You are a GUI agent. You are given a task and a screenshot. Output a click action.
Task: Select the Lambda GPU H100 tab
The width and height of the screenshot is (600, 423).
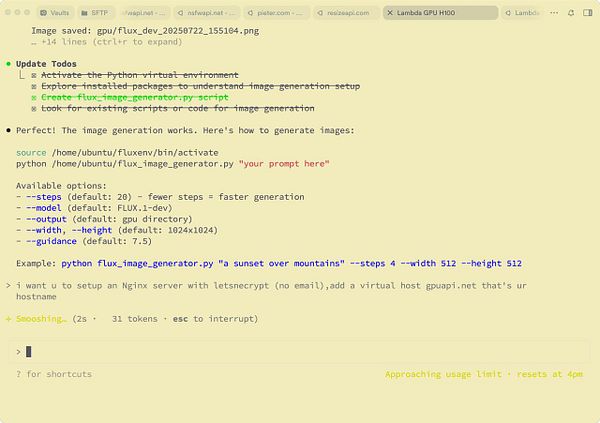click(x=440, y=13)
